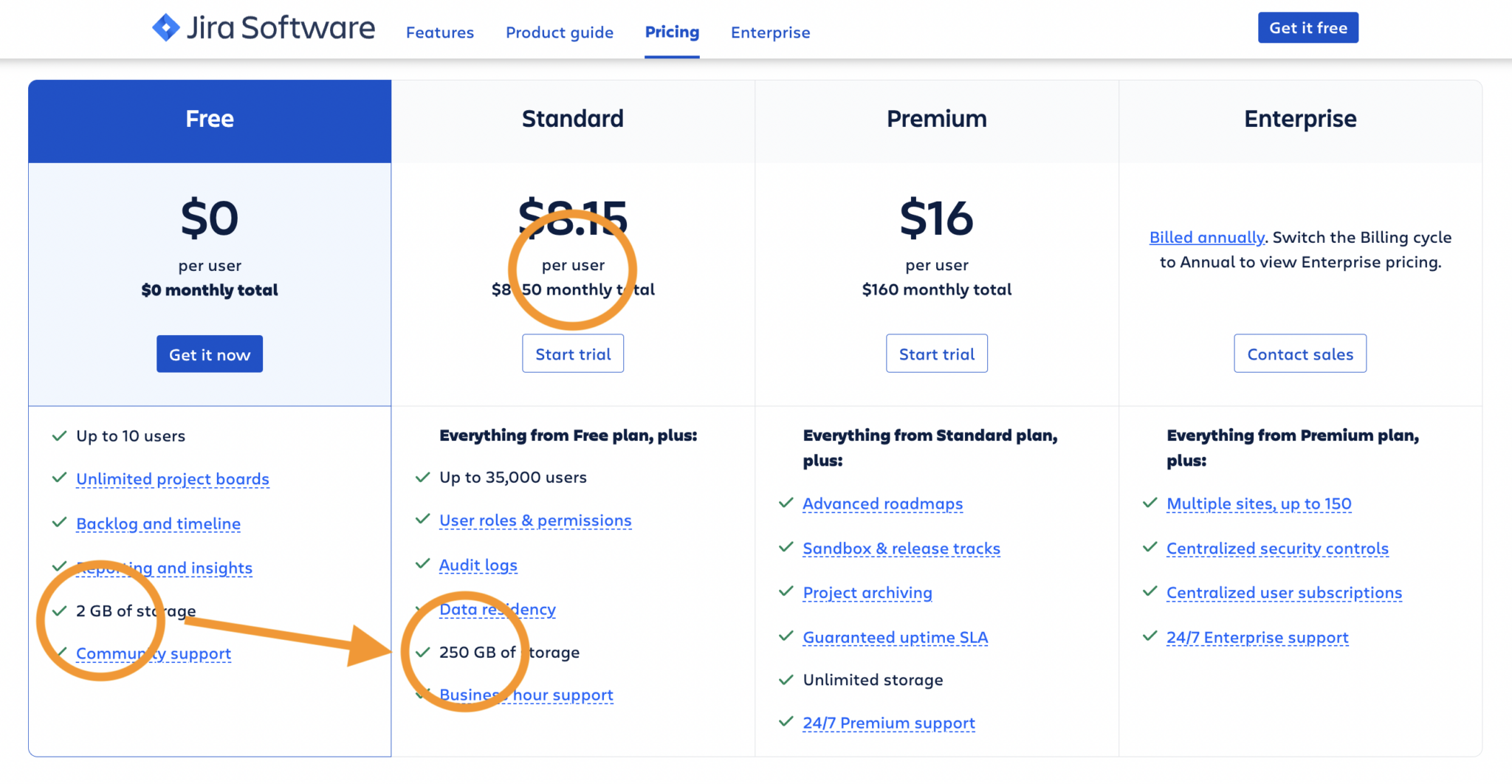Screen dimensions: 1512x784
Task: Open the Enterprise tab
Action: 770,32
